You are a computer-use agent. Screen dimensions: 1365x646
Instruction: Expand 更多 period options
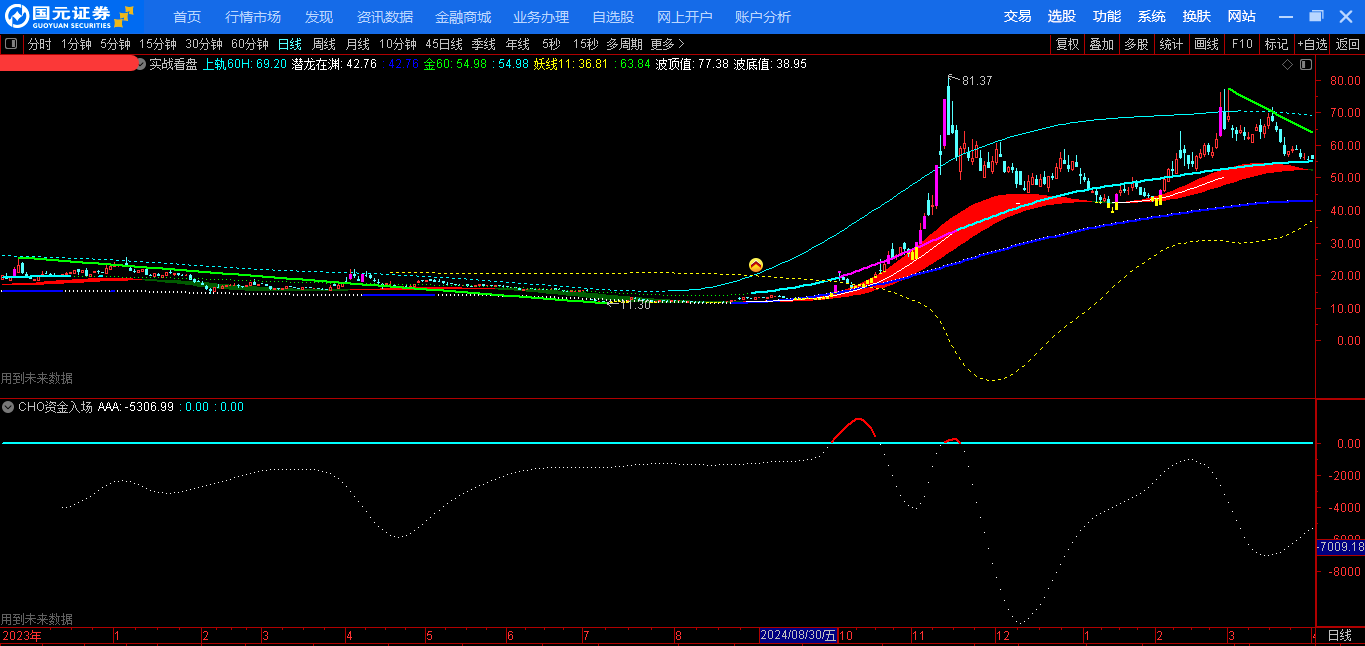[x=668, y=44]
